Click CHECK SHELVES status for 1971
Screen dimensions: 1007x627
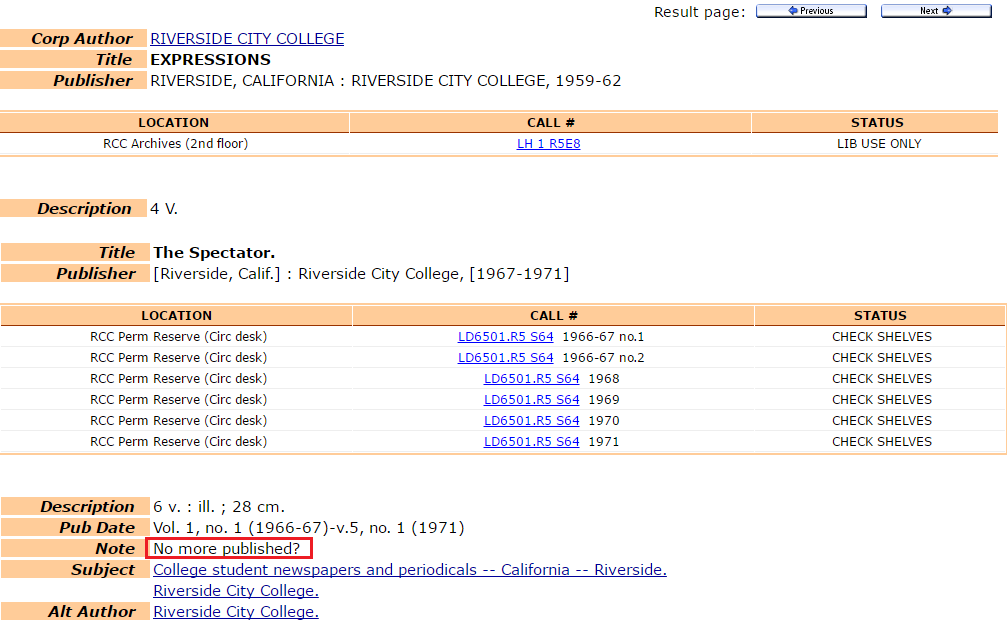882,442
